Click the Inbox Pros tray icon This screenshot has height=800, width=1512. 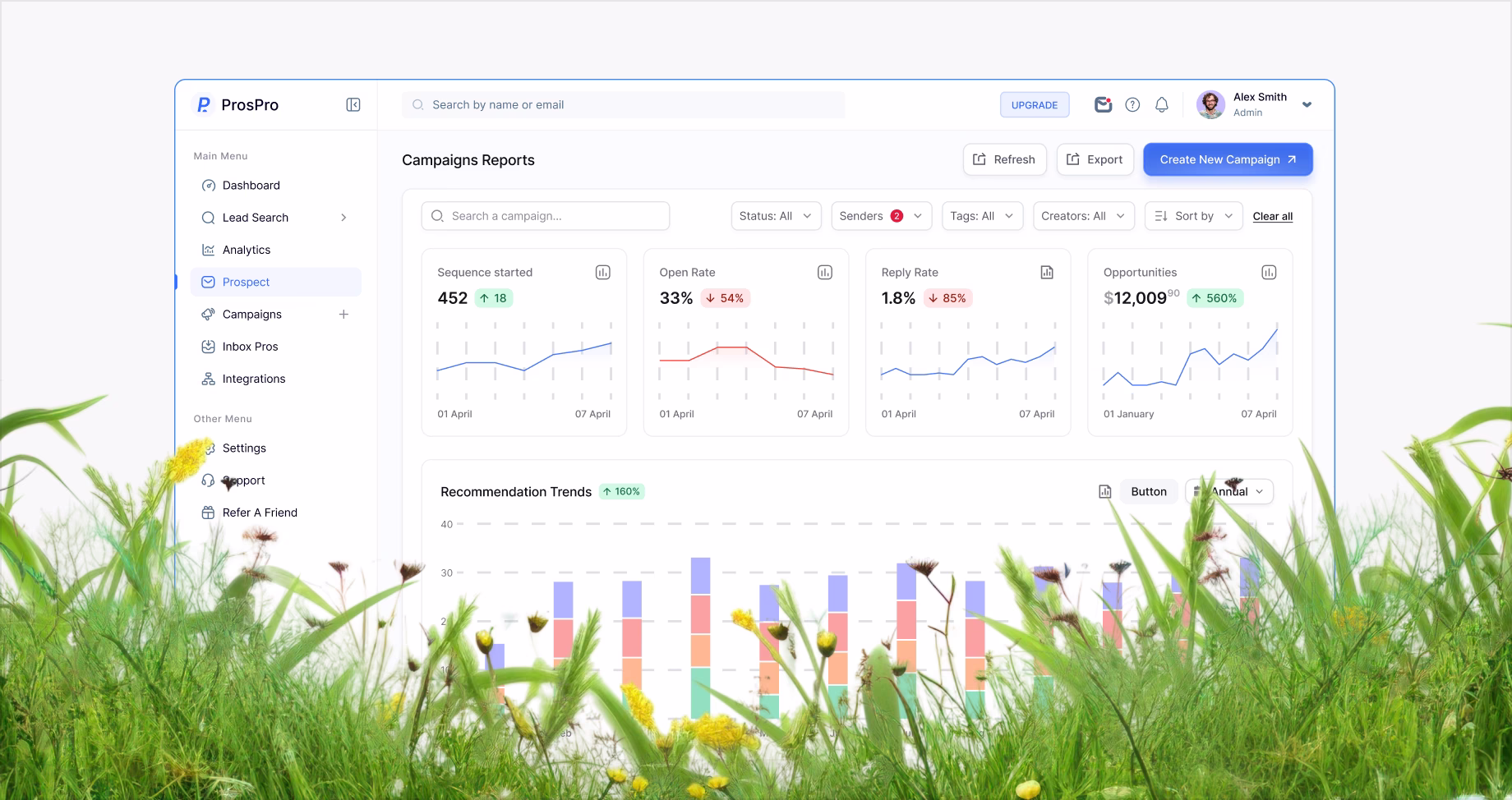tap(209, 347)
